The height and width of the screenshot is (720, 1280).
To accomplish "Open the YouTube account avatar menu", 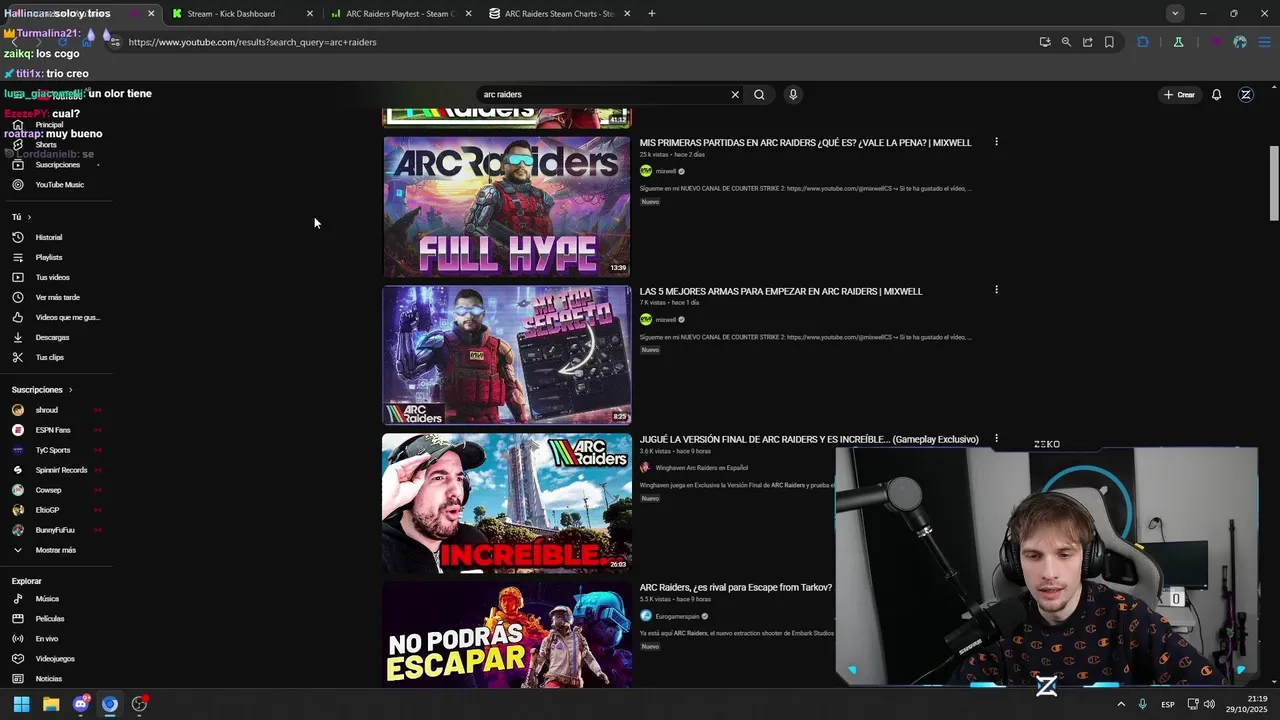I will pyautogui.click(x=1246, y=95).
